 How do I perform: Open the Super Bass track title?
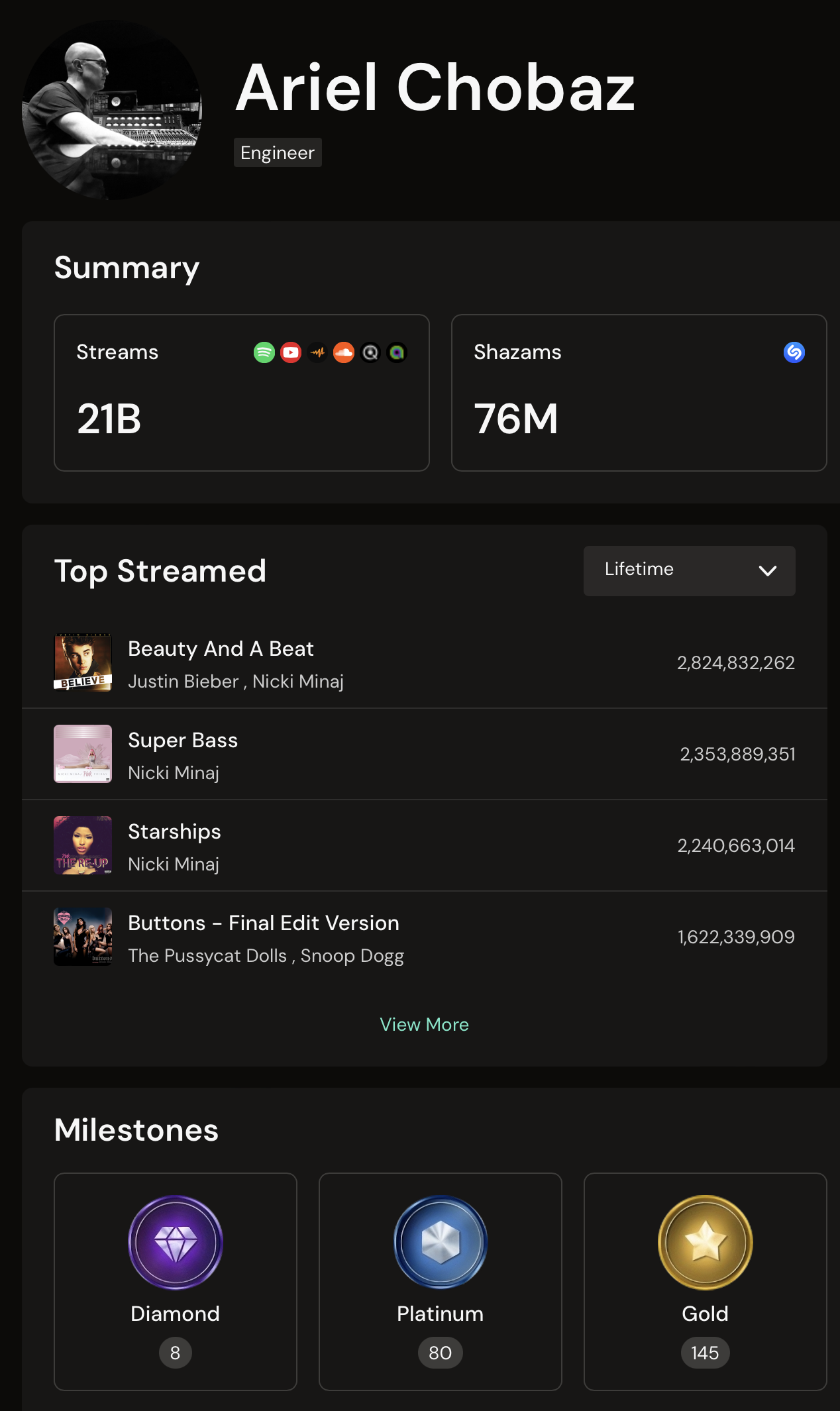[x=183, y=741]
